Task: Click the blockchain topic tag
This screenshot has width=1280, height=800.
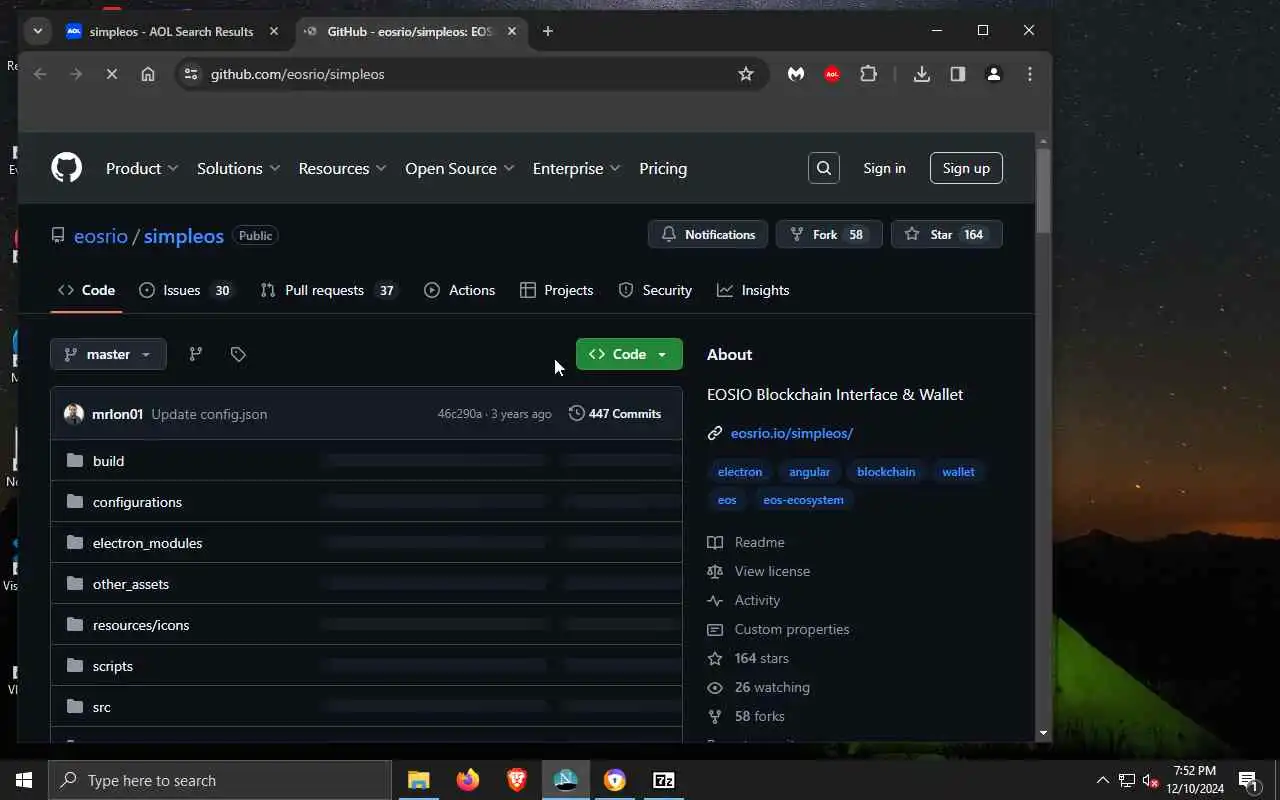Action: coord(886,472)
